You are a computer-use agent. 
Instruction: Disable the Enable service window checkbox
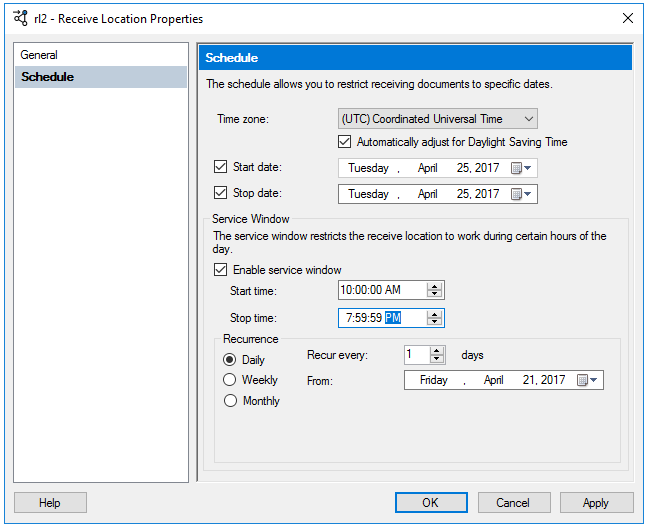click(x=221, y=270)
